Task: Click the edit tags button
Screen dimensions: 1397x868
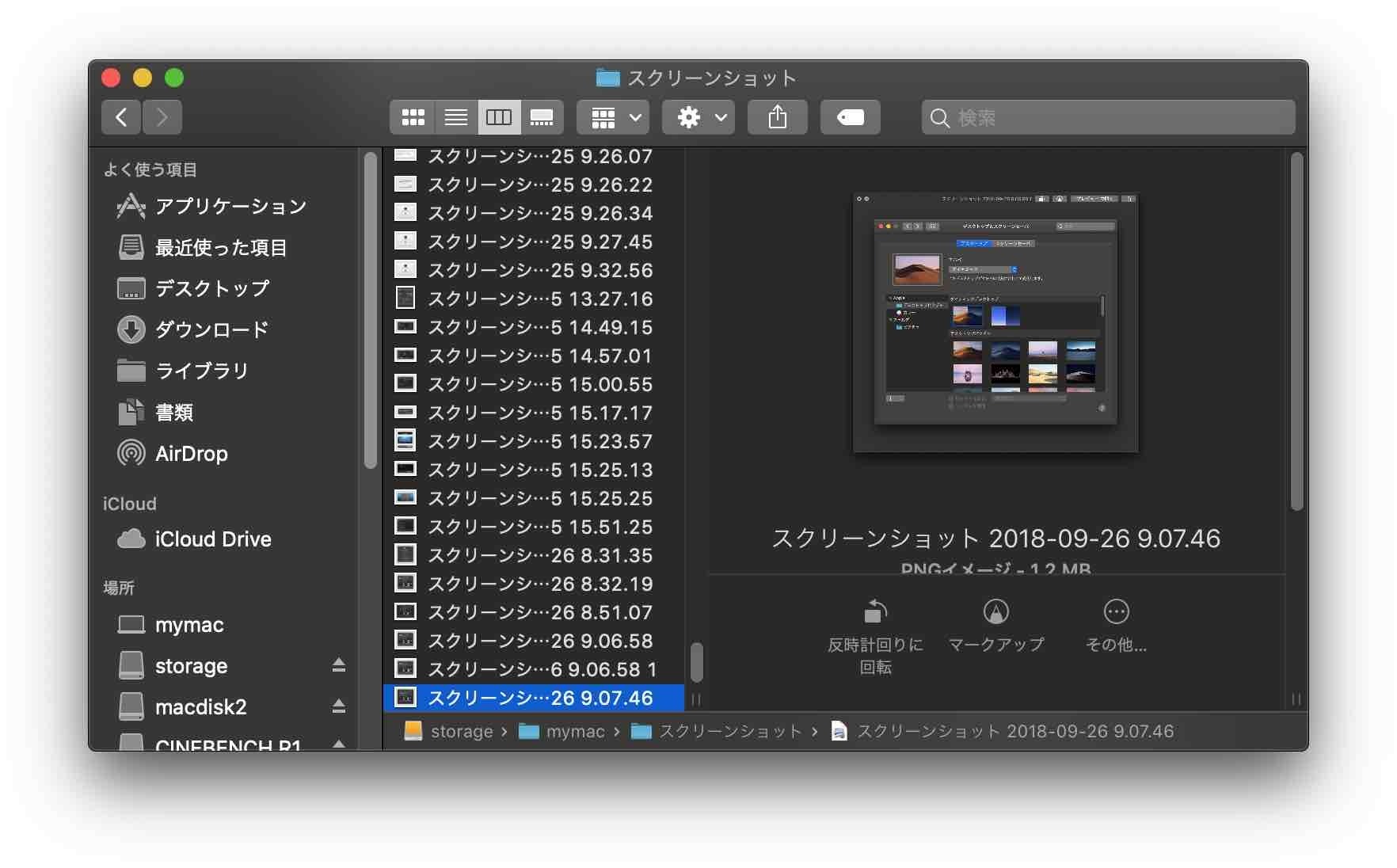Action: point(851,117)
